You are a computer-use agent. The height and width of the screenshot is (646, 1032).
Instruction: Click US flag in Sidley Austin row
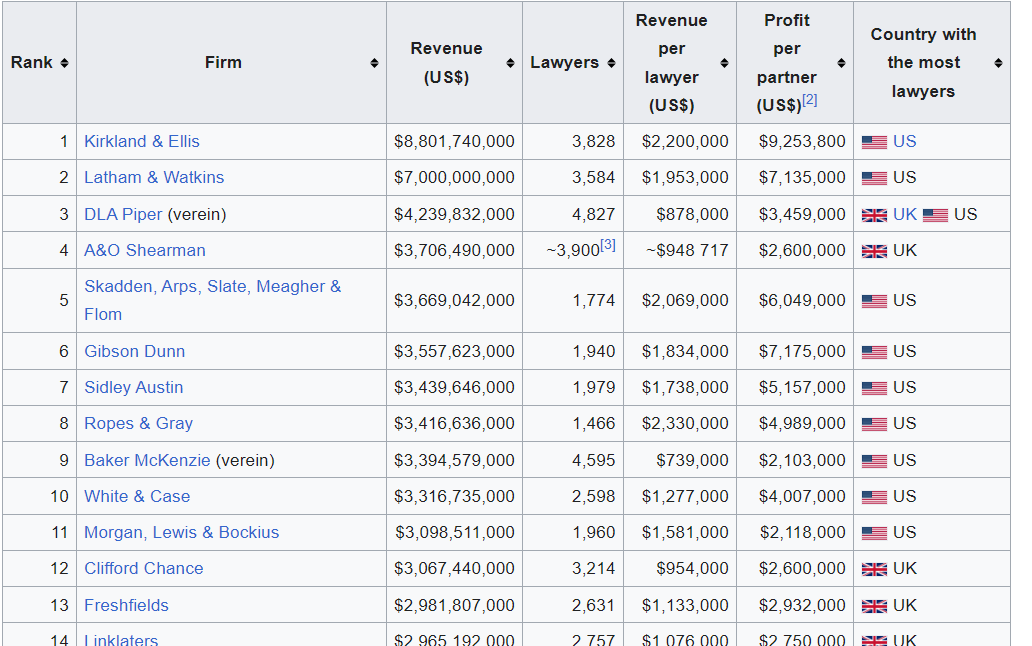(x=874, y=388)
